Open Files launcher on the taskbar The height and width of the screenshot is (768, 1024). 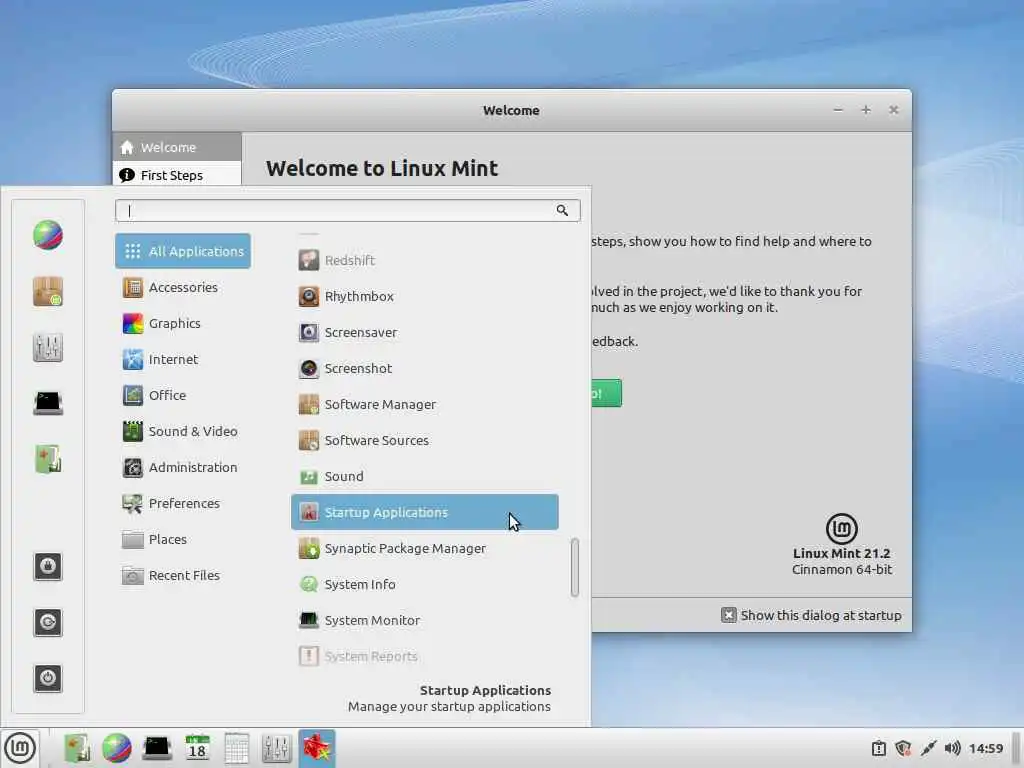tap(77, 748)
